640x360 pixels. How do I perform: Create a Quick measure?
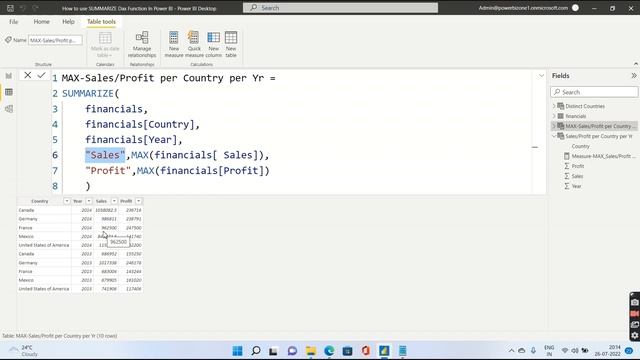[x=194, y=44]
